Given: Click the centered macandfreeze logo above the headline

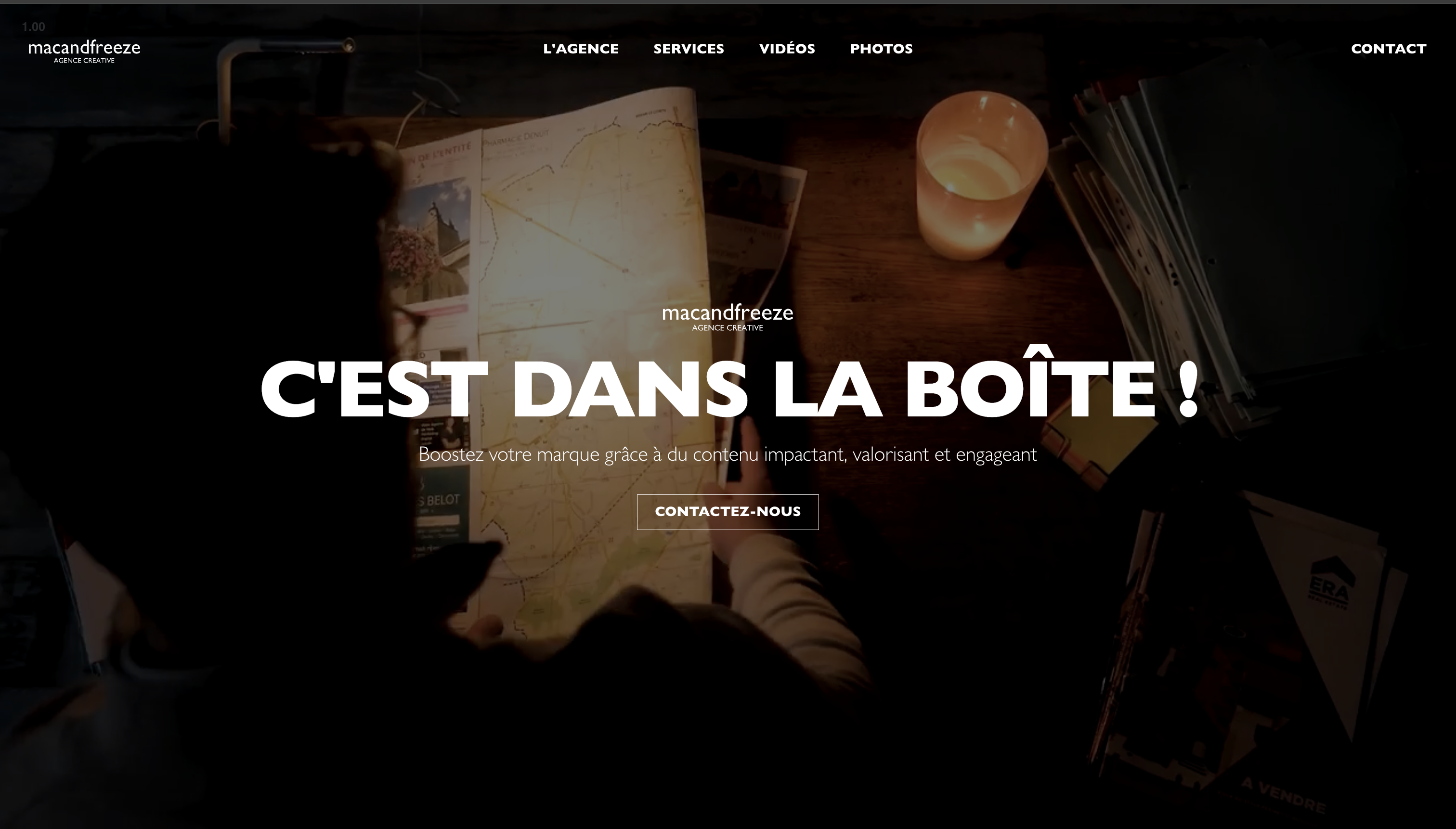Looking at the screenshot, I should click(727, 317).
